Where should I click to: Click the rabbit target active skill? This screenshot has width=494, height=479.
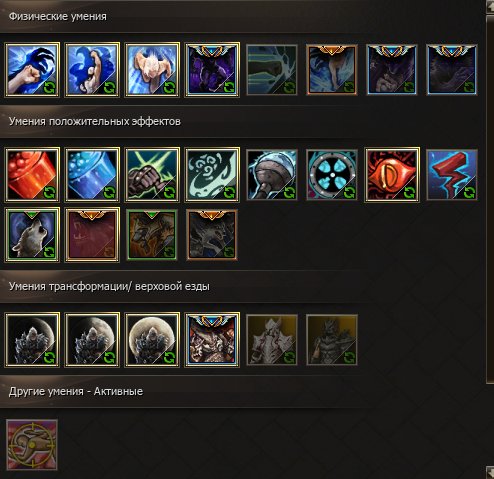32,445
